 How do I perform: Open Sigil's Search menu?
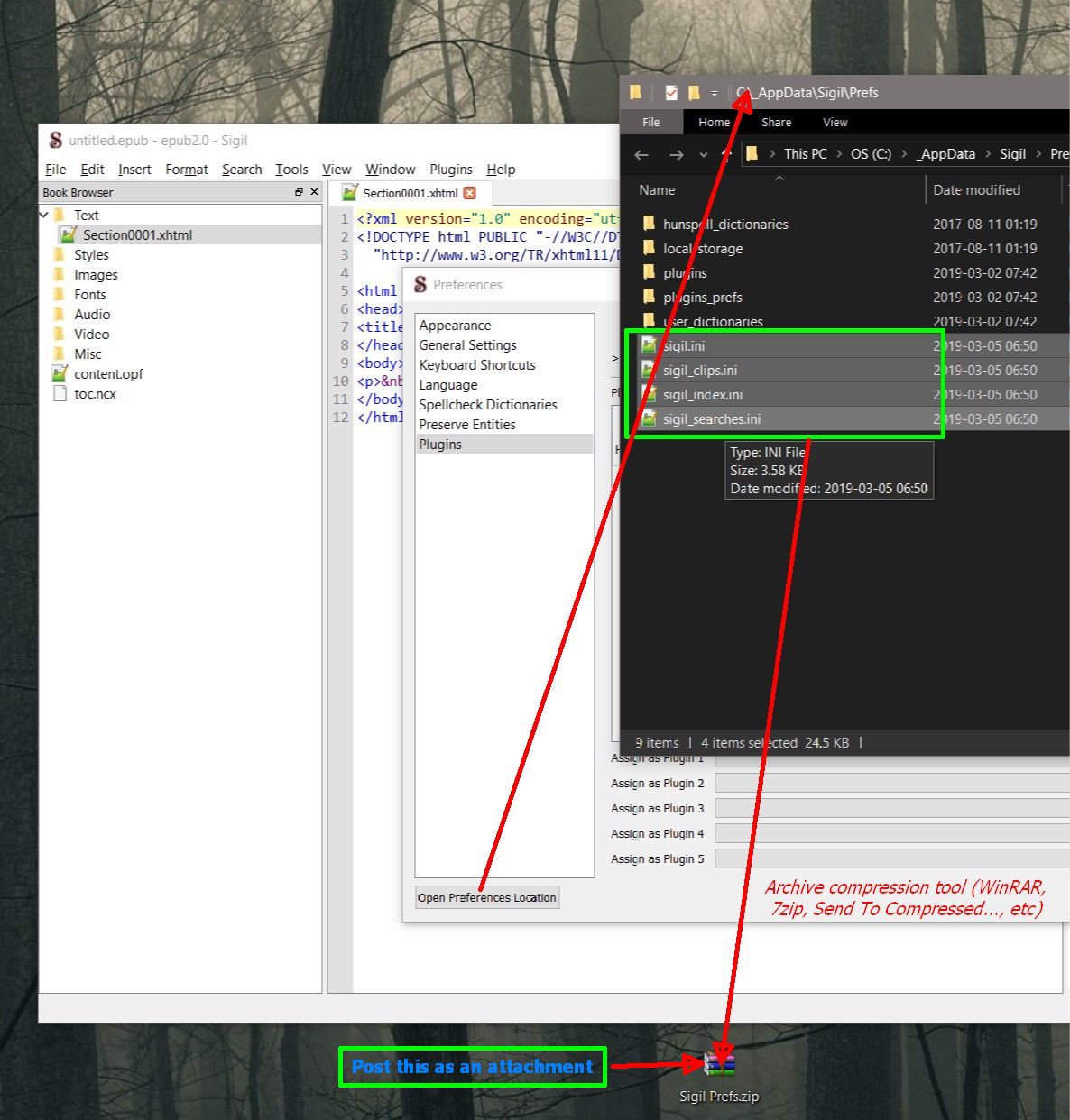coord(242,170)
